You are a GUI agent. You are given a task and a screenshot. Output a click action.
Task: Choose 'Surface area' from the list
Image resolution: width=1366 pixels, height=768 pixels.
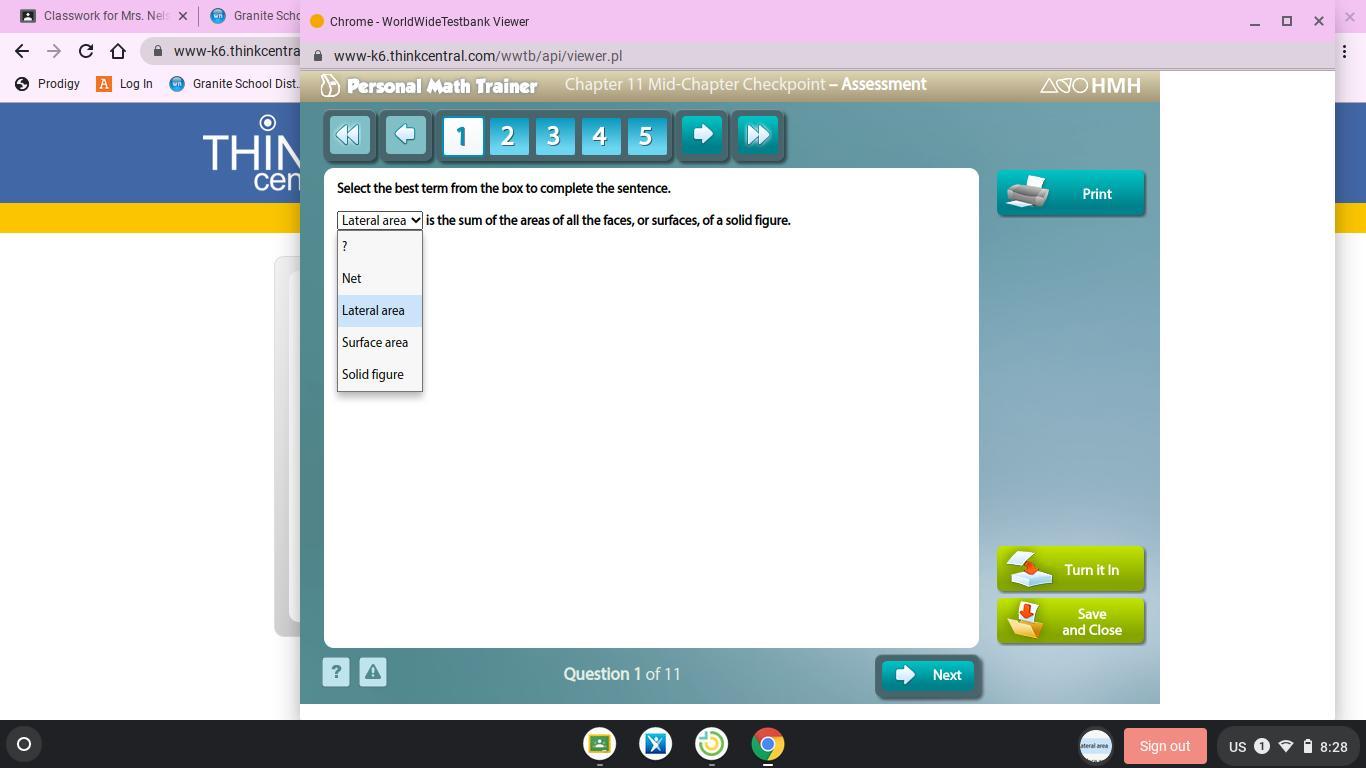point(380,342)
